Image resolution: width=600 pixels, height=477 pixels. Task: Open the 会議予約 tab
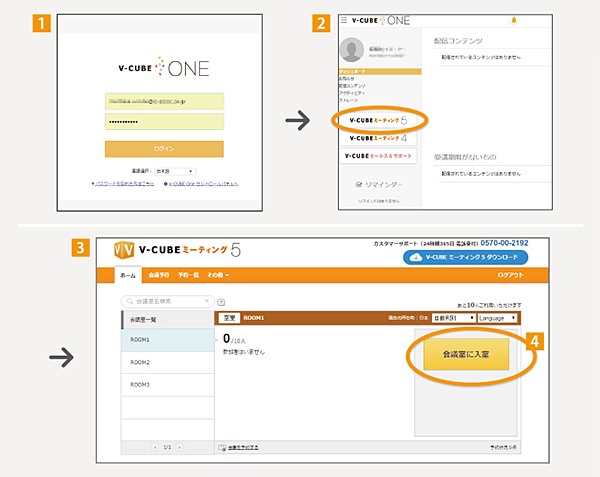pyautogui.click(x=159, y=275)
